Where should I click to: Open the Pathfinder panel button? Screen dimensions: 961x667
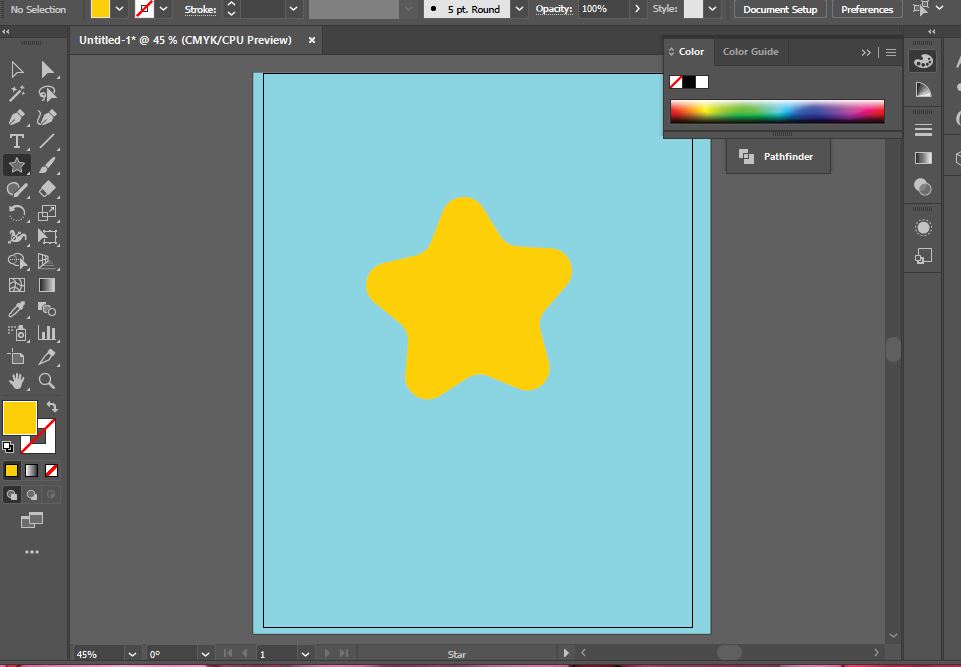(778, 156)
